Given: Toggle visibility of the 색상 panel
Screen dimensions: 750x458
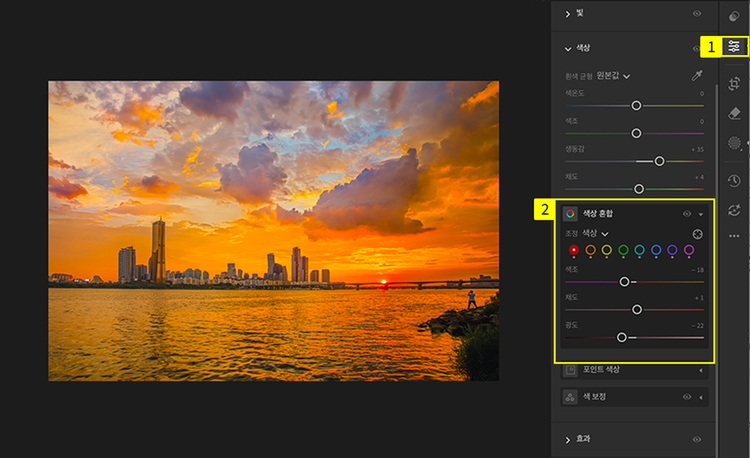Looking at the screenshot, I should point(696,48).
